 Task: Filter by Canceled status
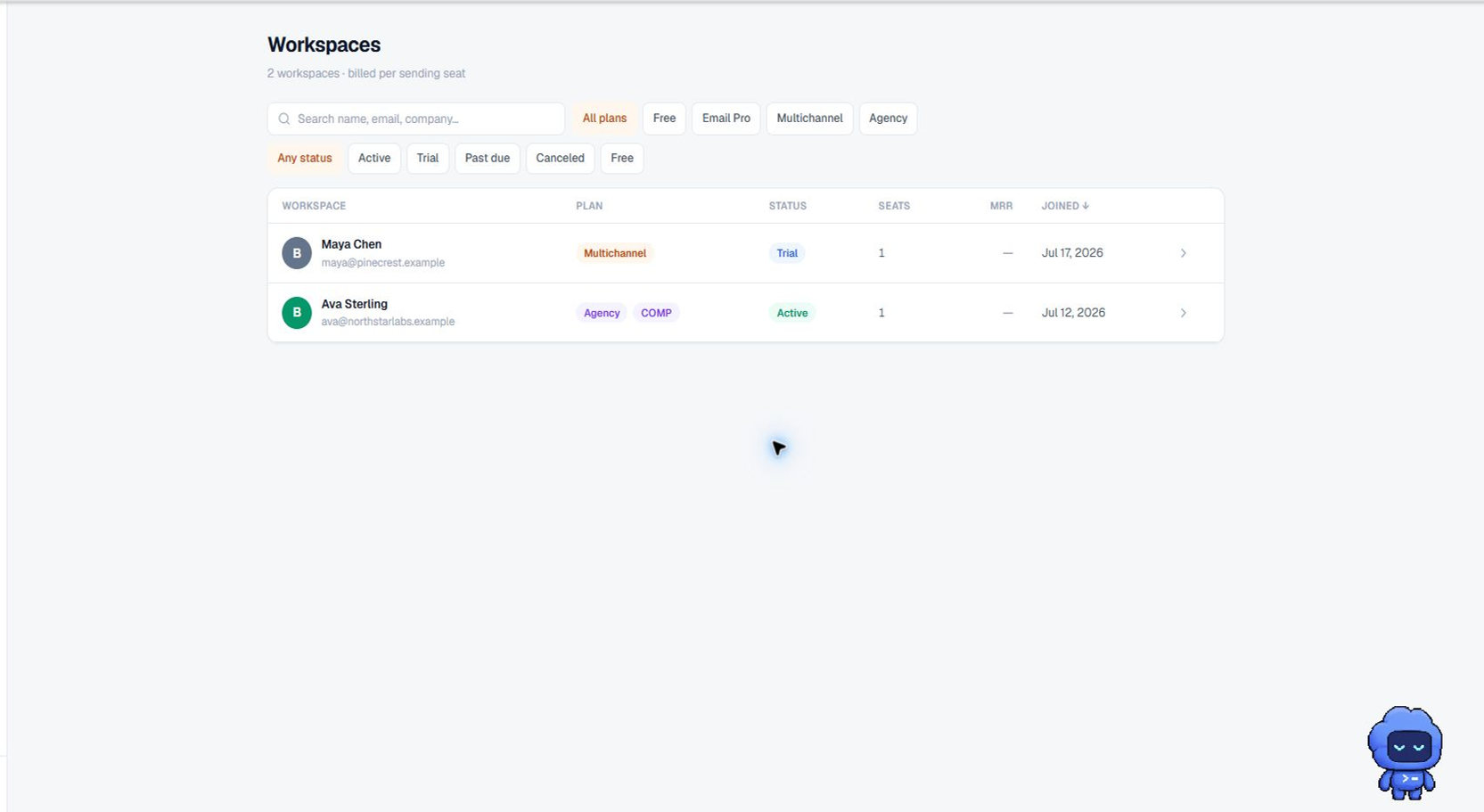pyautogui.click(x=560, y=159)
